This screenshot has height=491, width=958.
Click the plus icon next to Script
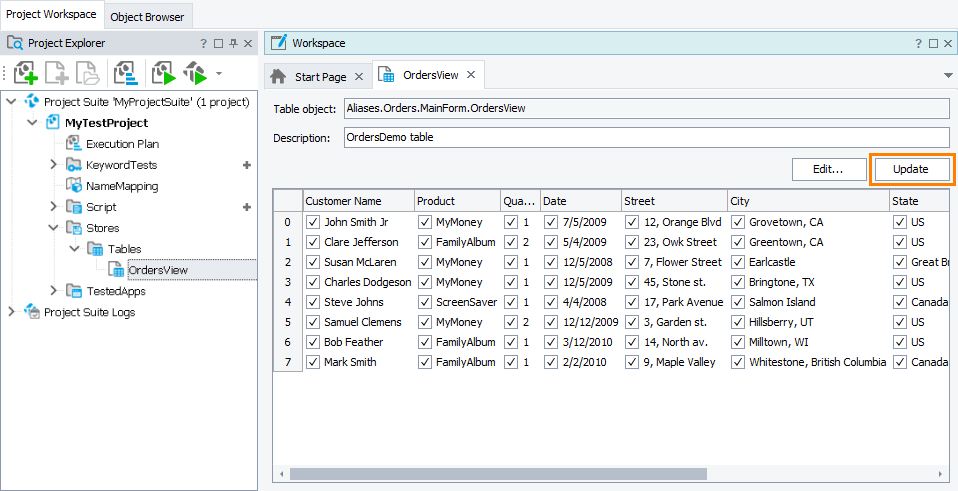246,207
